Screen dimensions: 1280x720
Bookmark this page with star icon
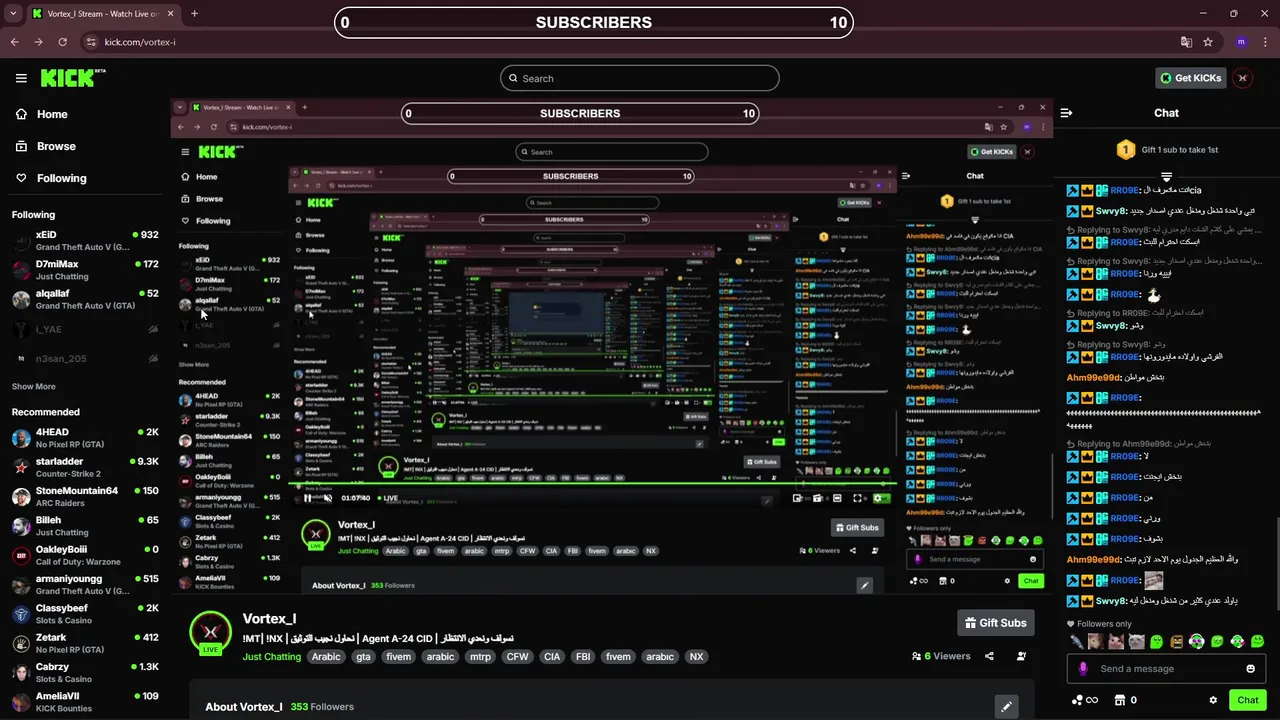click(1208, 42)
